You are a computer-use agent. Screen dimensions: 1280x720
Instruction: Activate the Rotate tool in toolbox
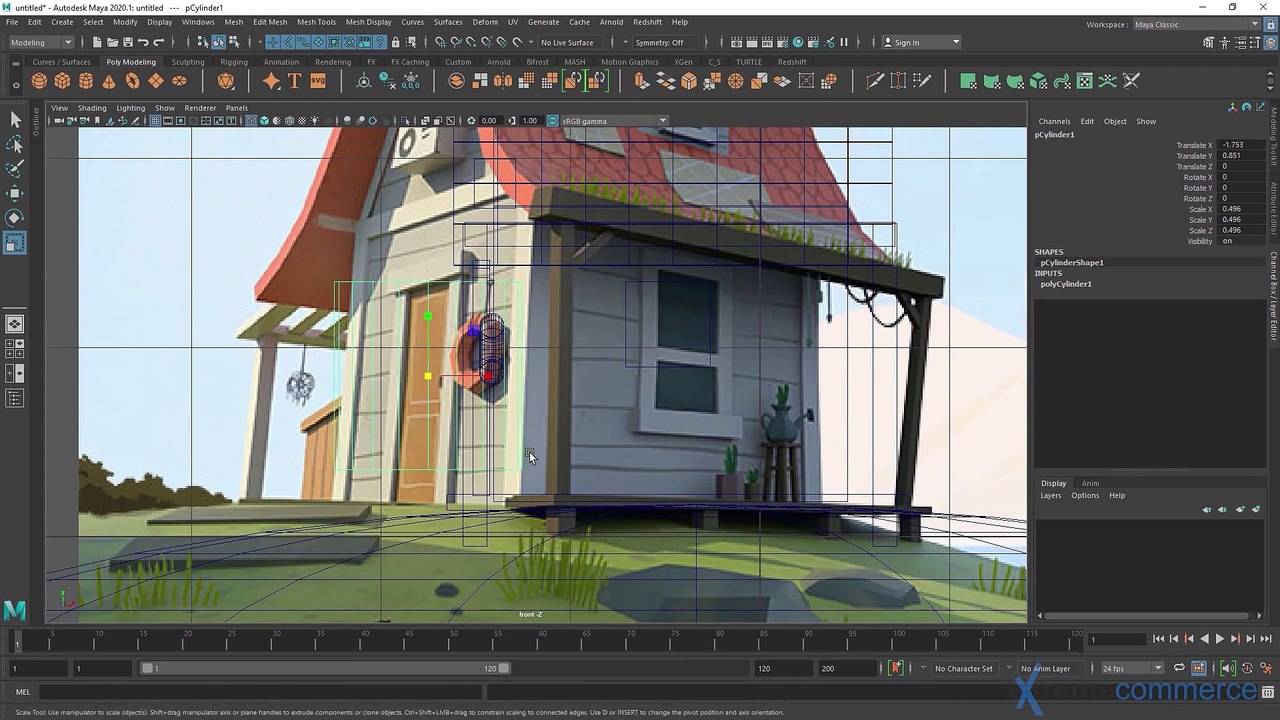15,217
